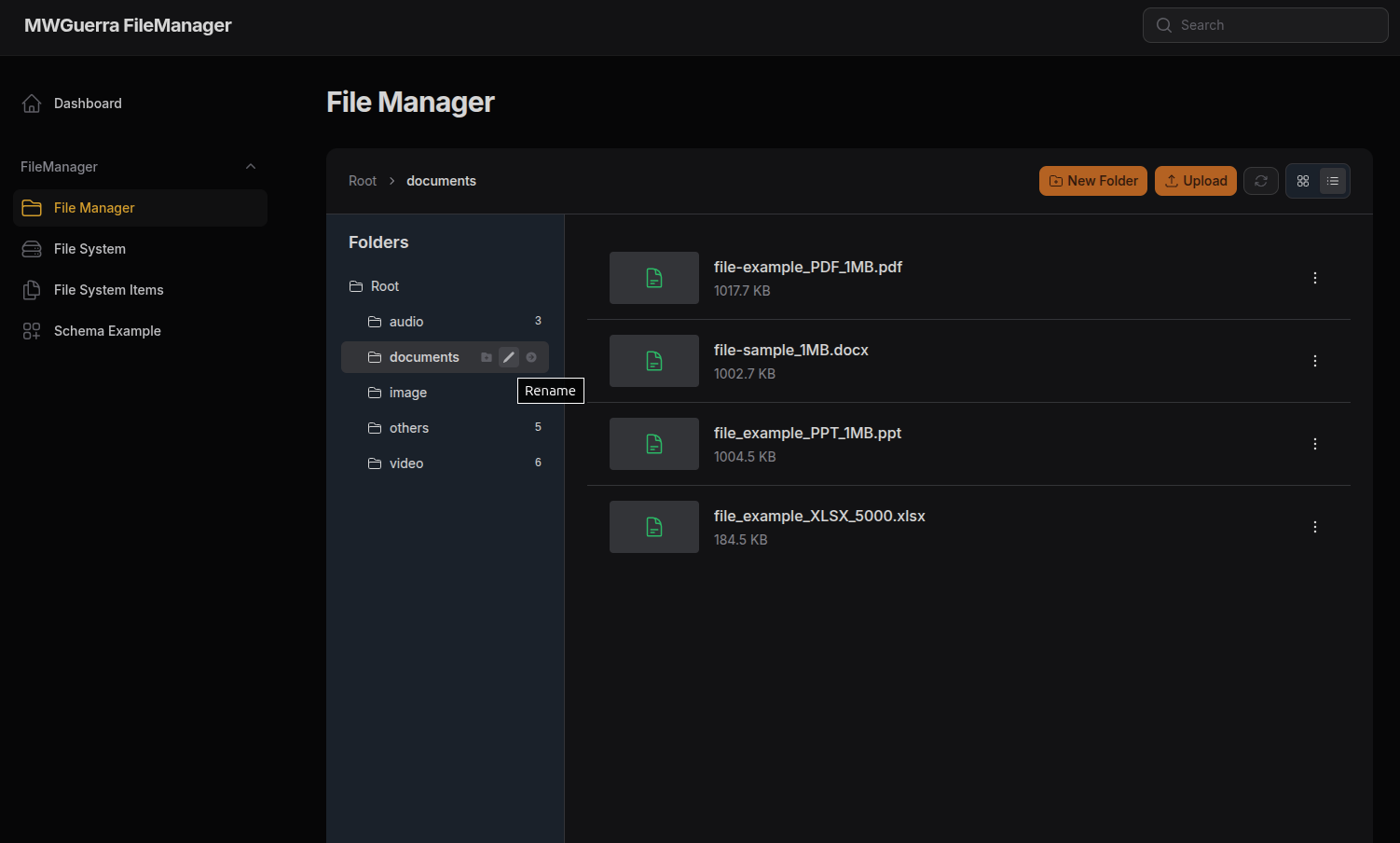This screenshot has width=1400, height=843.
Task: Open the three-dot menu for file_example_XLSX_5000.xlsx
Action: tap(1314, 527)
